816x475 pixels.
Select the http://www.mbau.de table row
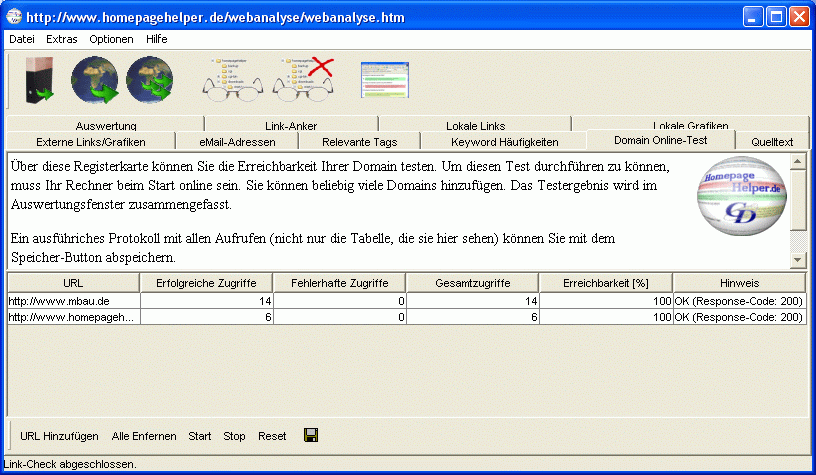point(73,300)
